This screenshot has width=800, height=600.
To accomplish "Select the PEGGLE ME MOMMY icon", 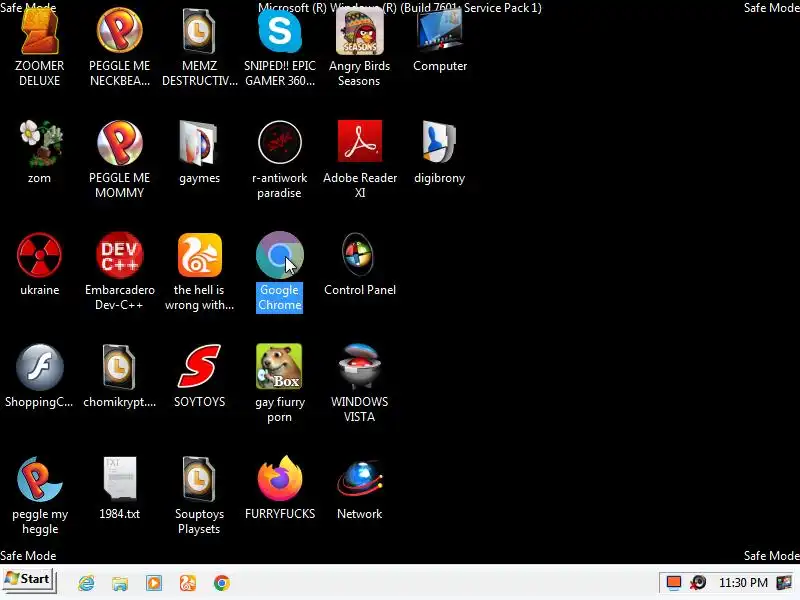I will 119,143.
